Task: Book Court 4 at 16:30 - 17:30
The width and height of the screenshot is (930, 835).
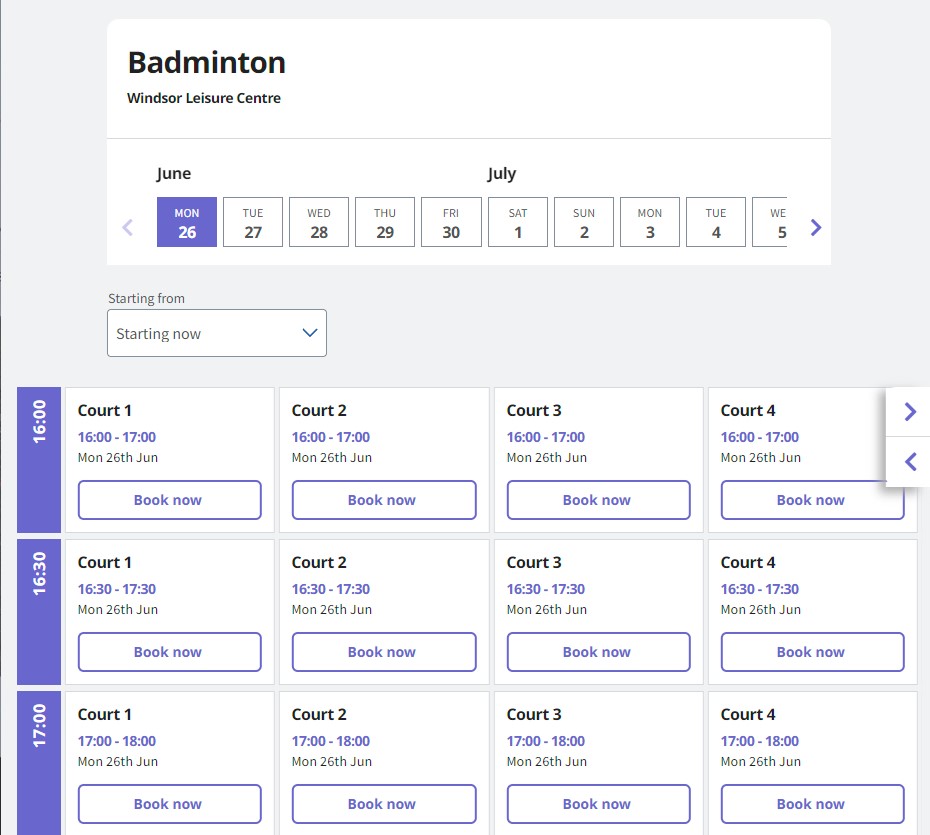Action: pyautogui.click(x=813, y=652)
